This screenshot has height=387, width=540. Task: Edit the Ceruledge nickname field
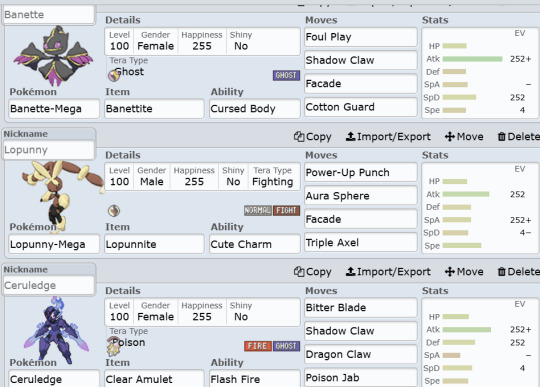pyautogui.click(x=49, y=285)
